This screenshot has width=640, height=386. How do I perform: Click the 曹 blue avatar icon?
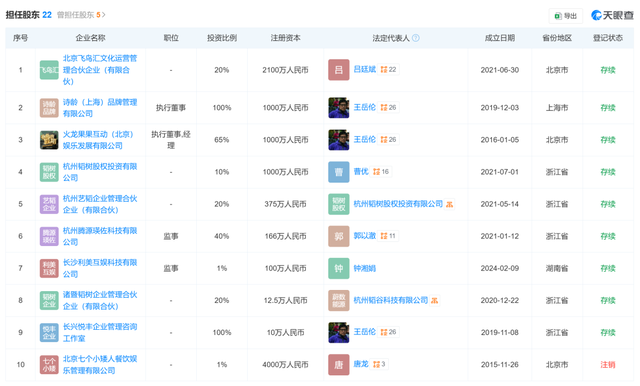click(339, 172)
